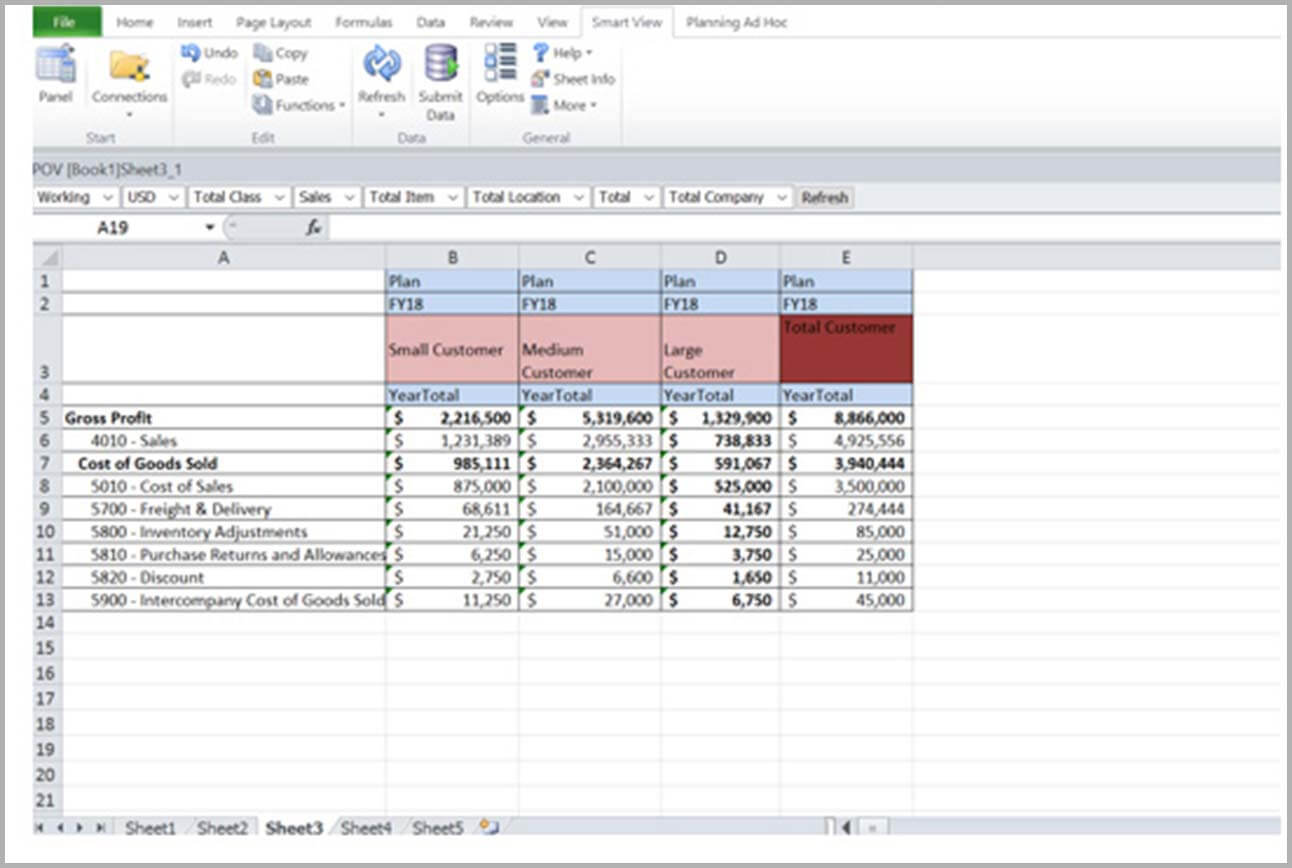1292x868 pixels.
Task: Click the formula fx icon
Action: 313,228
